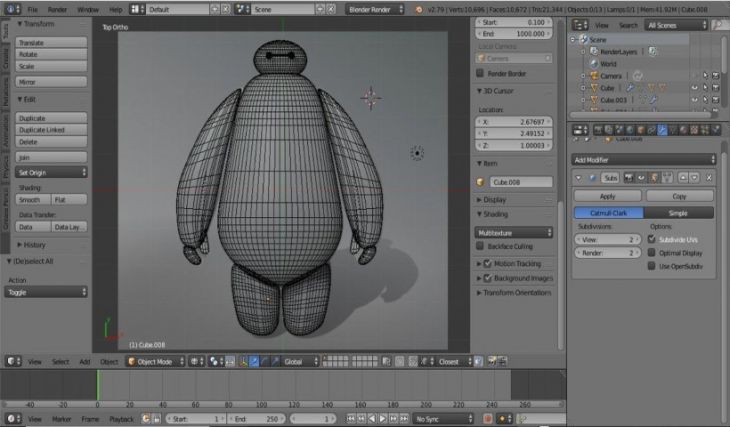Viewport: 730px width, 427px height.
Task: Toggle the 3D manipulator widget icon
Action: [242, 361]
